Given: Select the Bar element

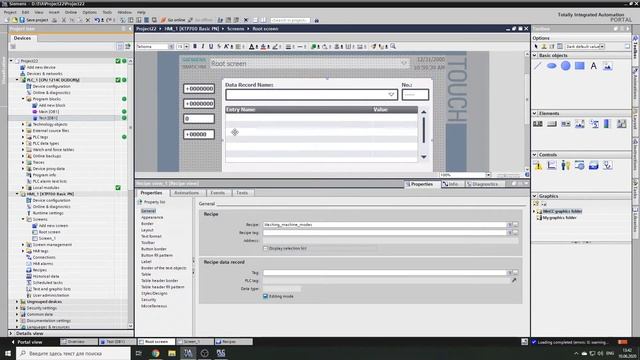Looking at the screenshot, I should pos(607,124).
